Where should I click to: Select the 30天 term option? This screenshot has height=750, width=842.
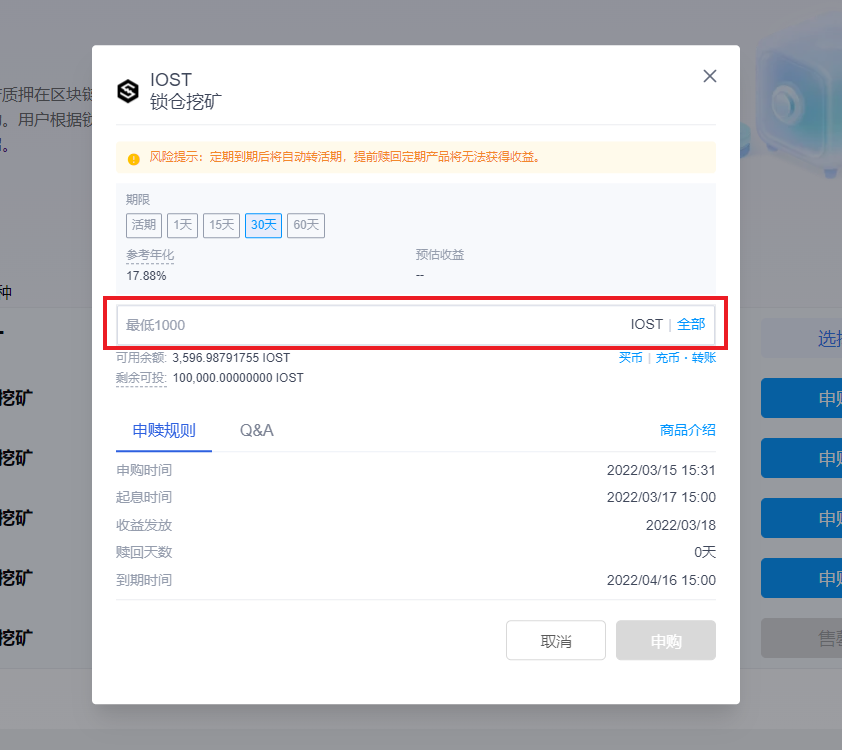pos(263,225)
